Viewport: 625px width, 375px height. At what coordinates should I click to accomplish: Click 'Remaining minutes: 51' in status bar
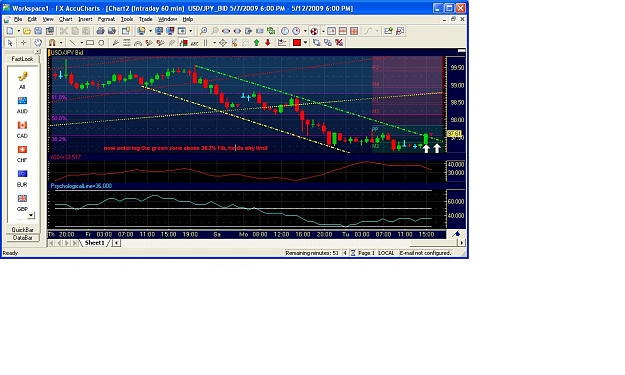point(312,253)
